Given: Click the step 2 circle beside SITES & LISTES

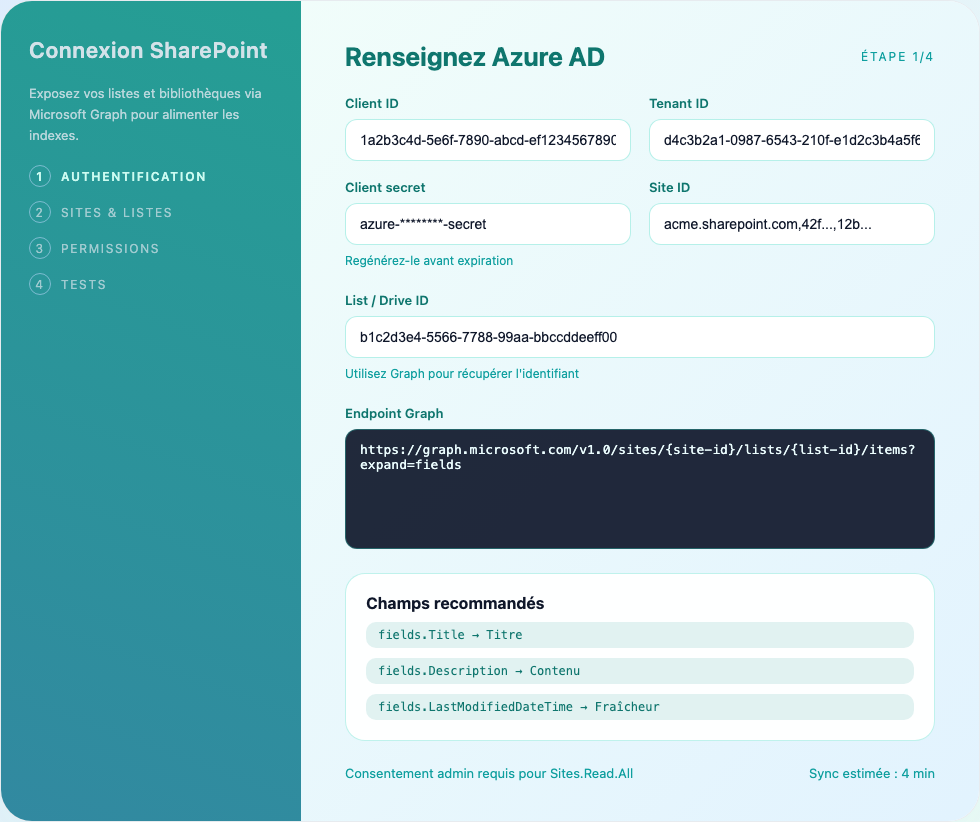Looking at the screenshot, I should [39, 212].
